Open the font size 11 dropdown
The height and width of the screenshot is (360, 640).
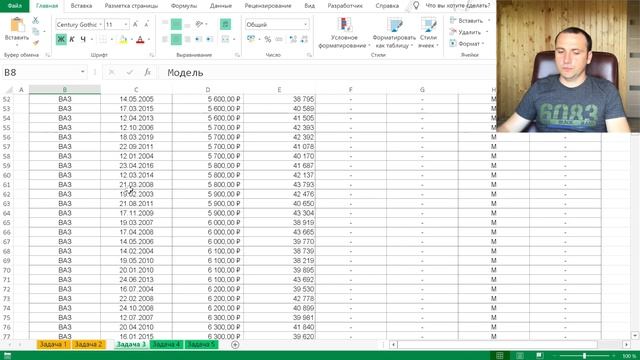pos(125,24)
